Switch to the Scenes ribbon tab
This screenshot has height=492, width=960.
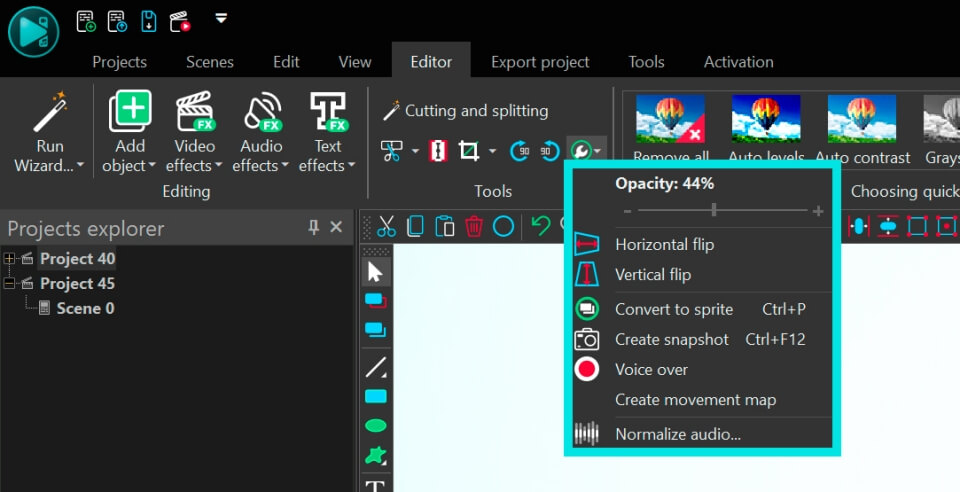[210, 62]
